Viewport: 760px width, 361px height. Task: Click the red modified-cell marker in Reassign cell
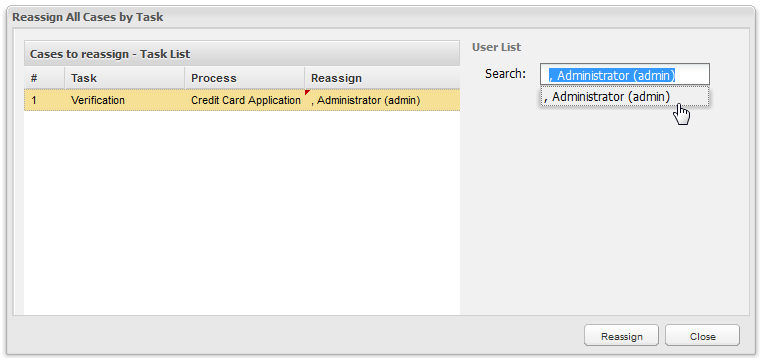coord(307,92)
